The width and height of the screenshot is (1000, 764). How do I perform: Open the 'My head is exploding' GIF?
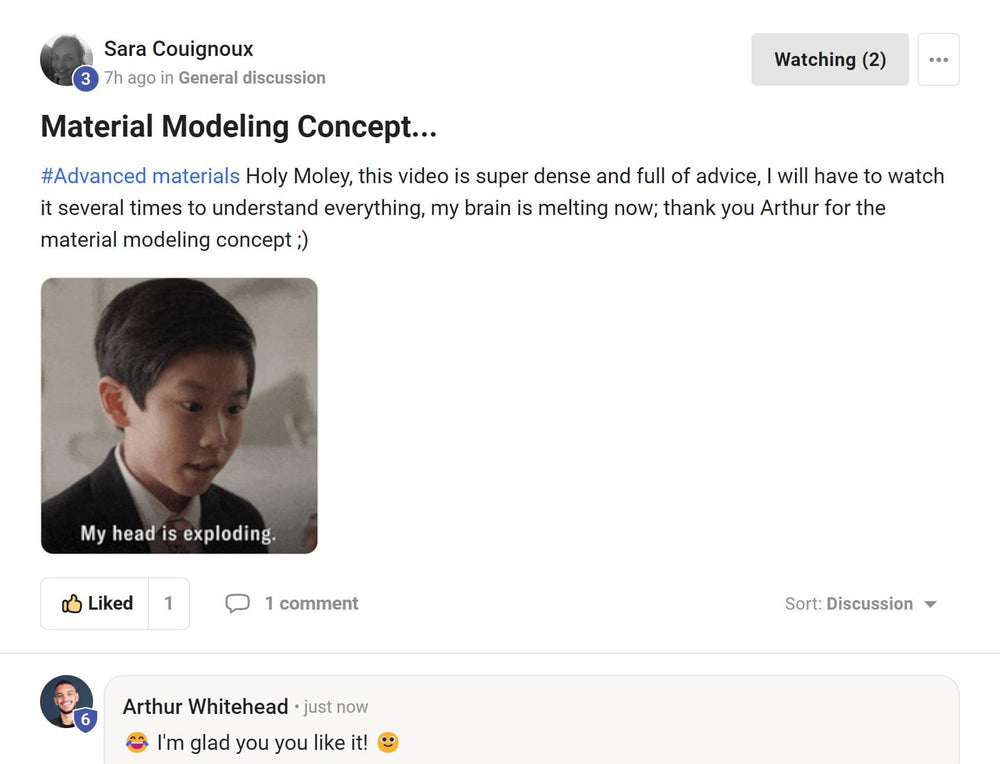coord(179,416)
